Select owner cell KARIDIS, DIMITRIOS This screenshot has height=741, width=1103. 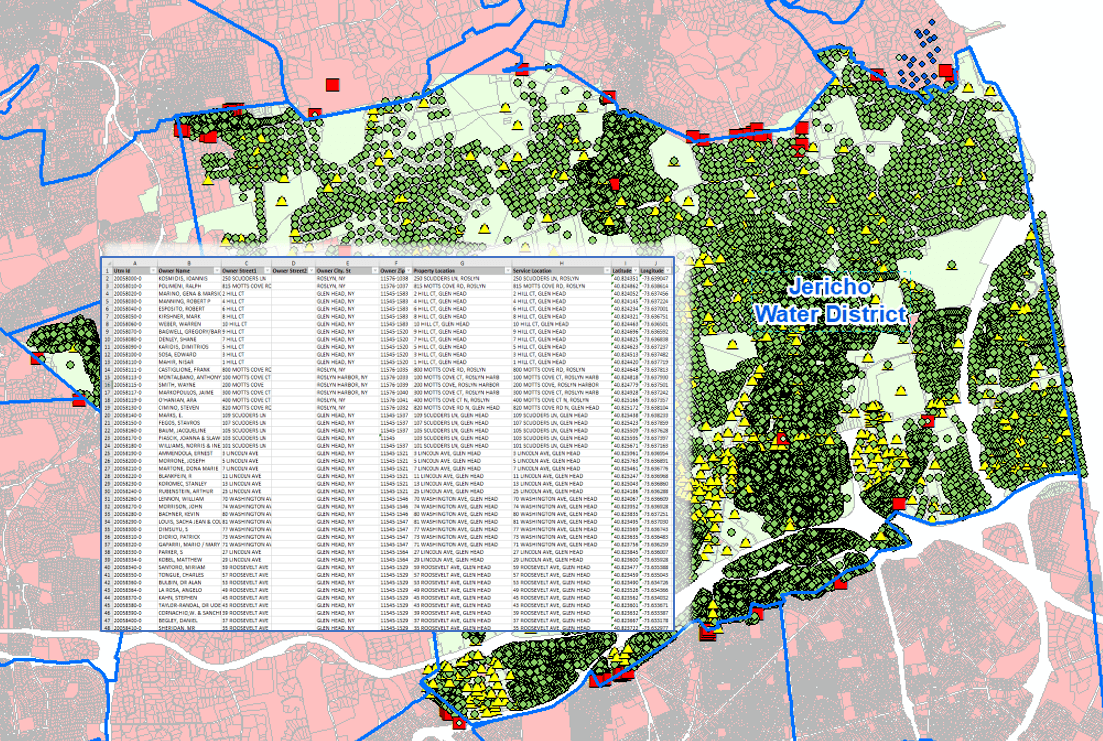point(189,347)
